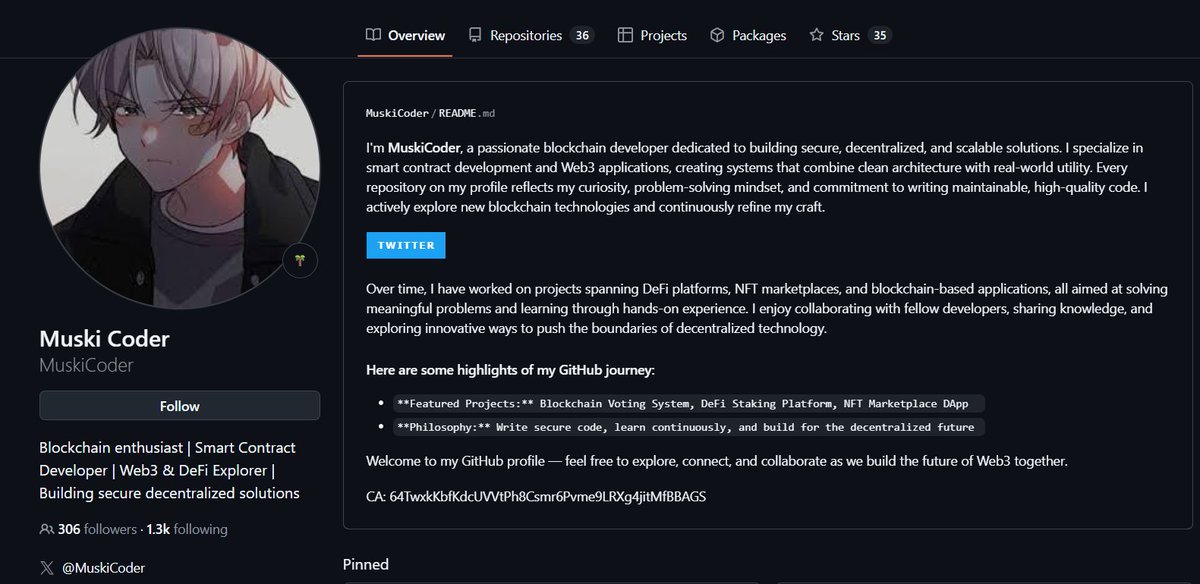Open Projects via its table icon
The image size is (1200, 584).
[x=624, y=34]
